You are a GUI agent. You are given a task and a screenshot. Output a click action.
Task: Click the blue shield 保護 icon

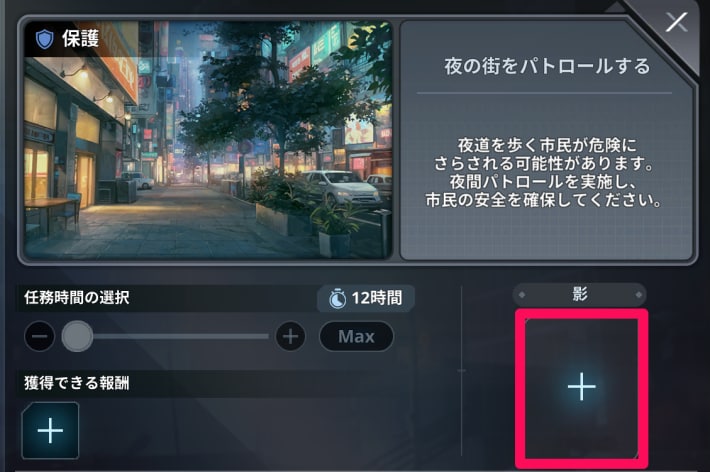coord(44,39)
